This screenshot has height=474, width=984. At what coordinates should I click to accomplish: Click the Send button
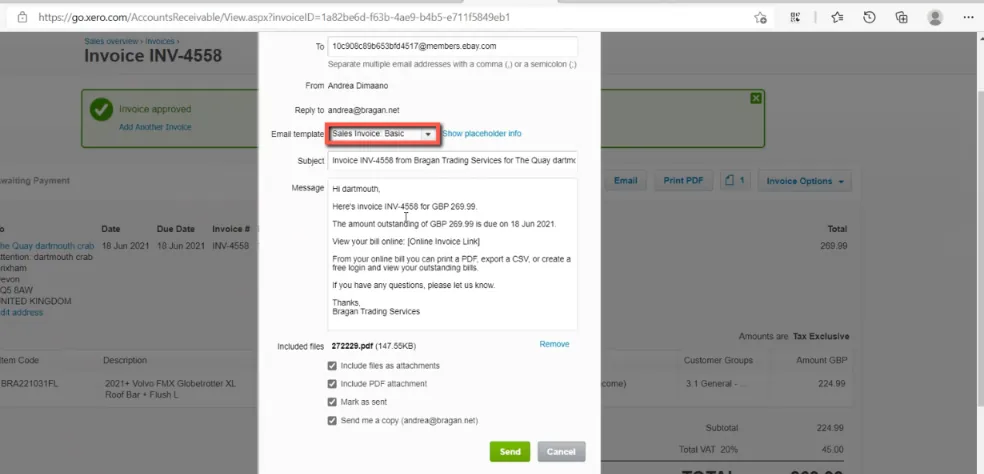[x=510, y=451]
